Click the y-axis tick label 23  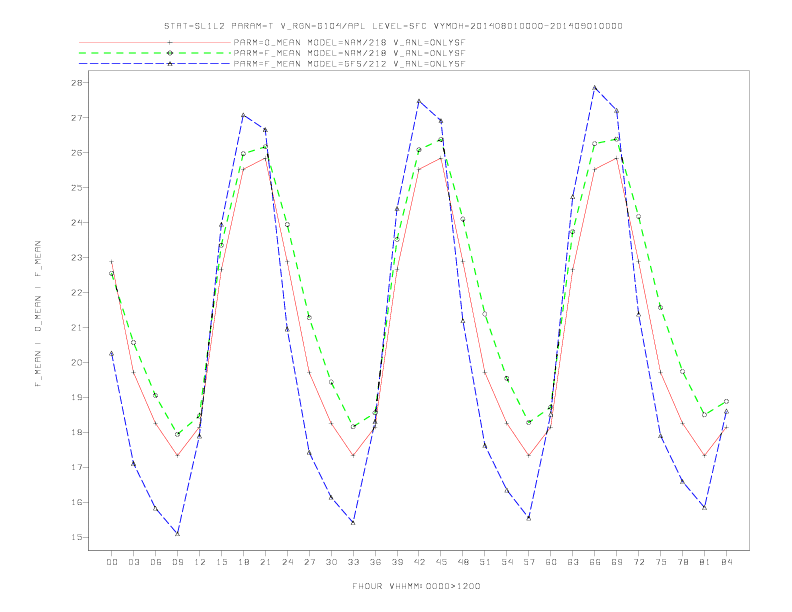[76, 258]
